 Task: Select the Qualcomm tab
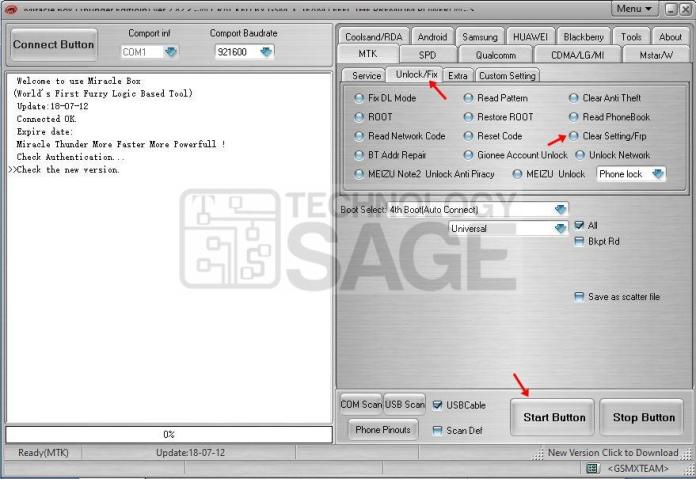click(x=496, y=55)
